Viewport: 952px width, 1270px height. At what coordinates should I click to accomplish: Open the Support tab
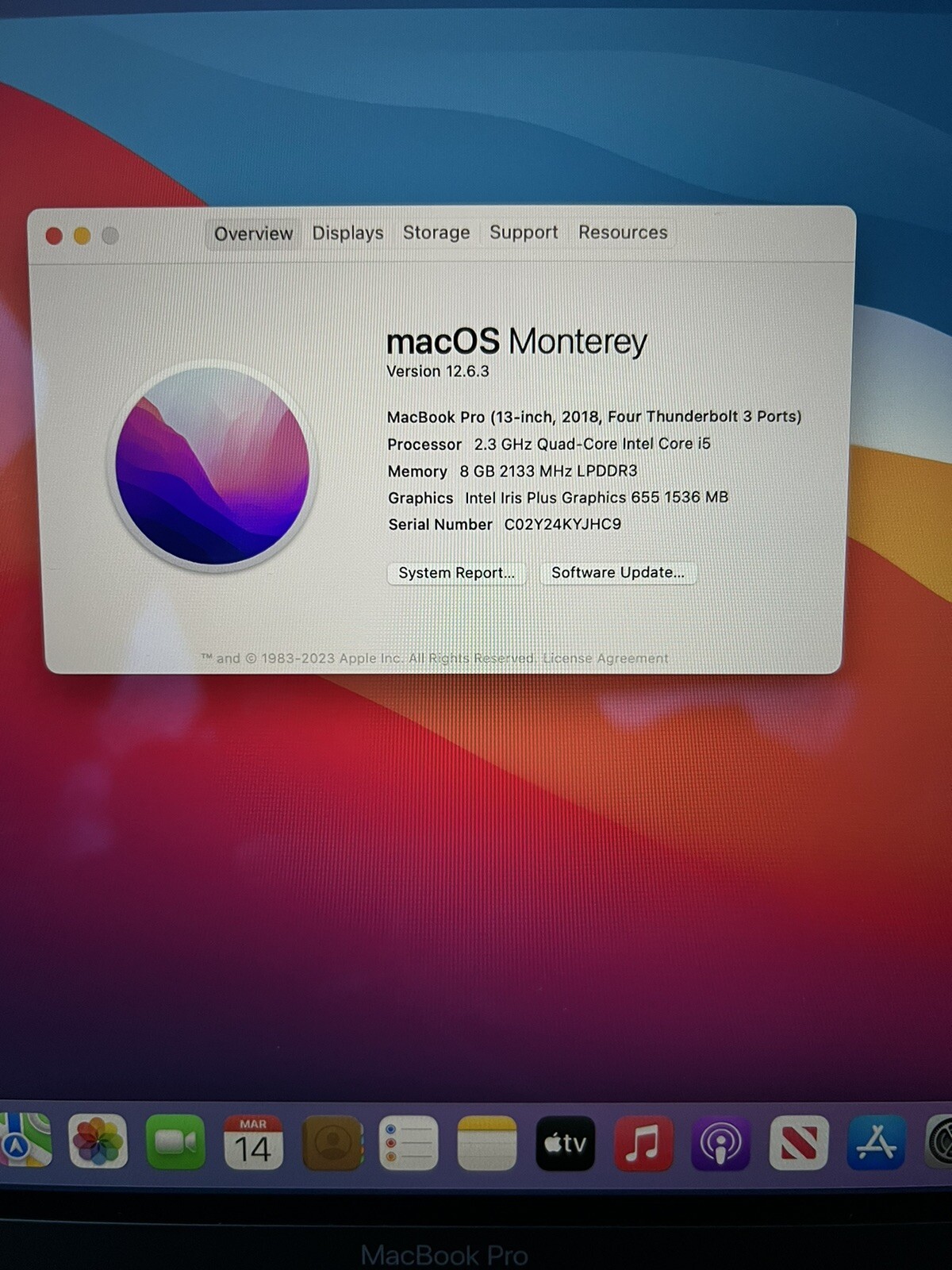point(524,232)
